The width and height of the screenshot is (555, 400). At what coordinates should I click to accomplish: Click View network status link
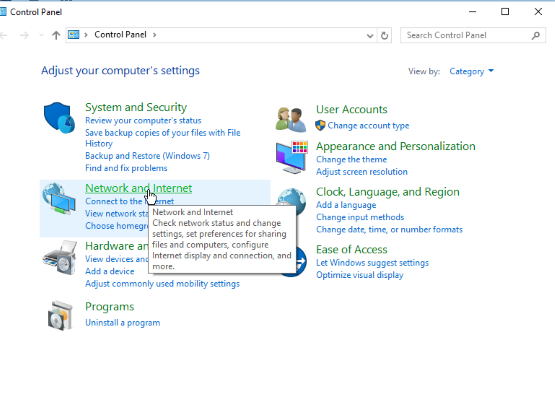coord(117,213)
